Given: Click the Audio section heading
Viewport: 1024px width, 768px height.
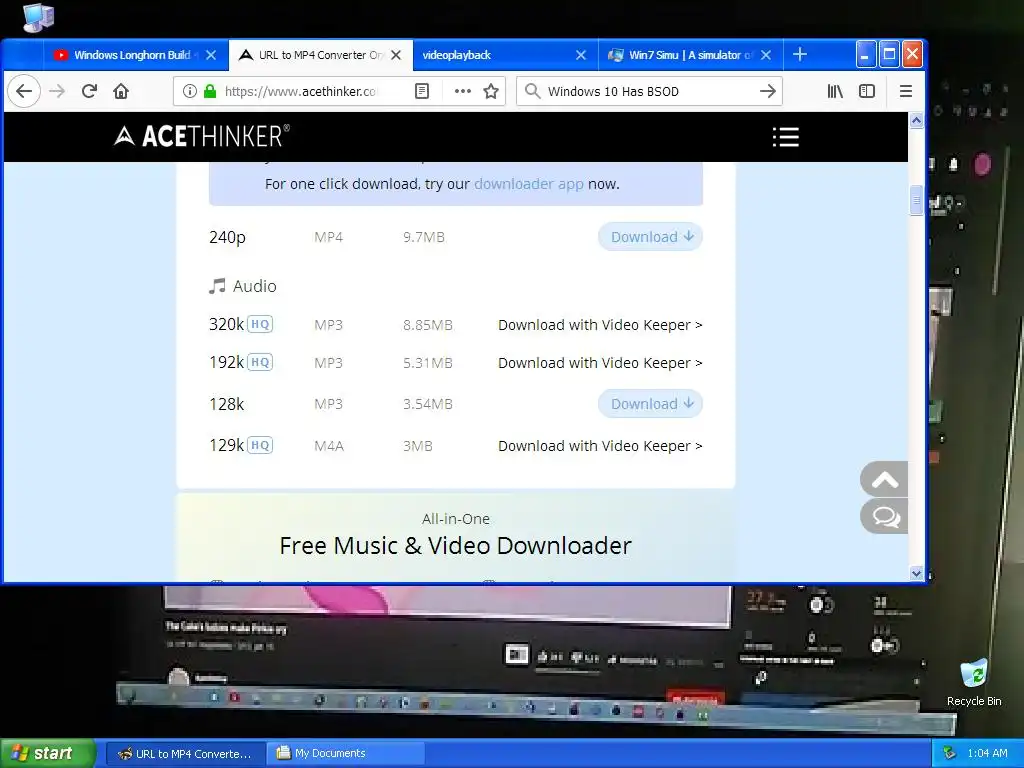Looking at the screenshot, I should pyautogui.click(x=243, y=286).
